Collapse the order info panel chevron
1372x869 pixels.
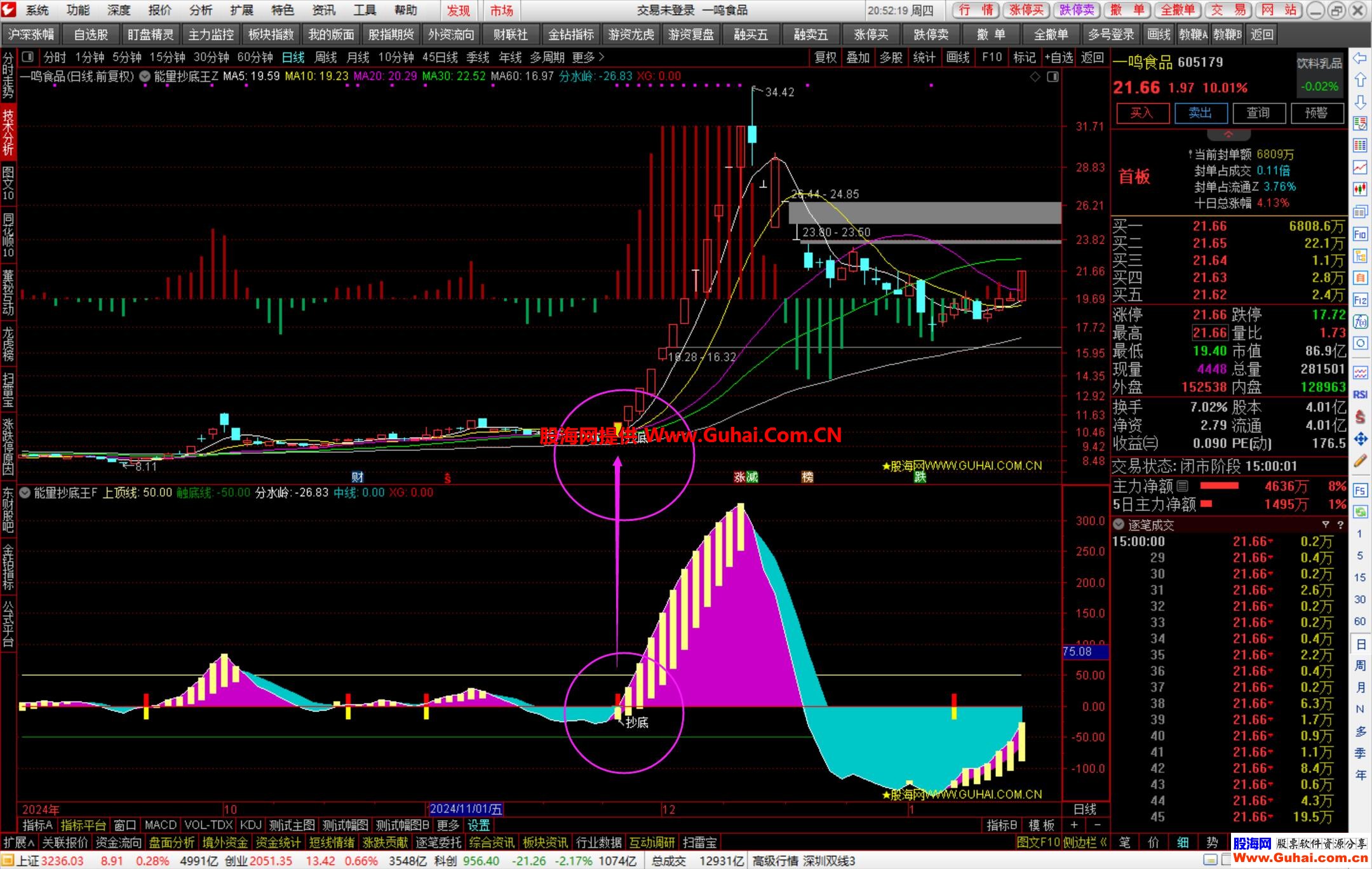point(1228,135)
